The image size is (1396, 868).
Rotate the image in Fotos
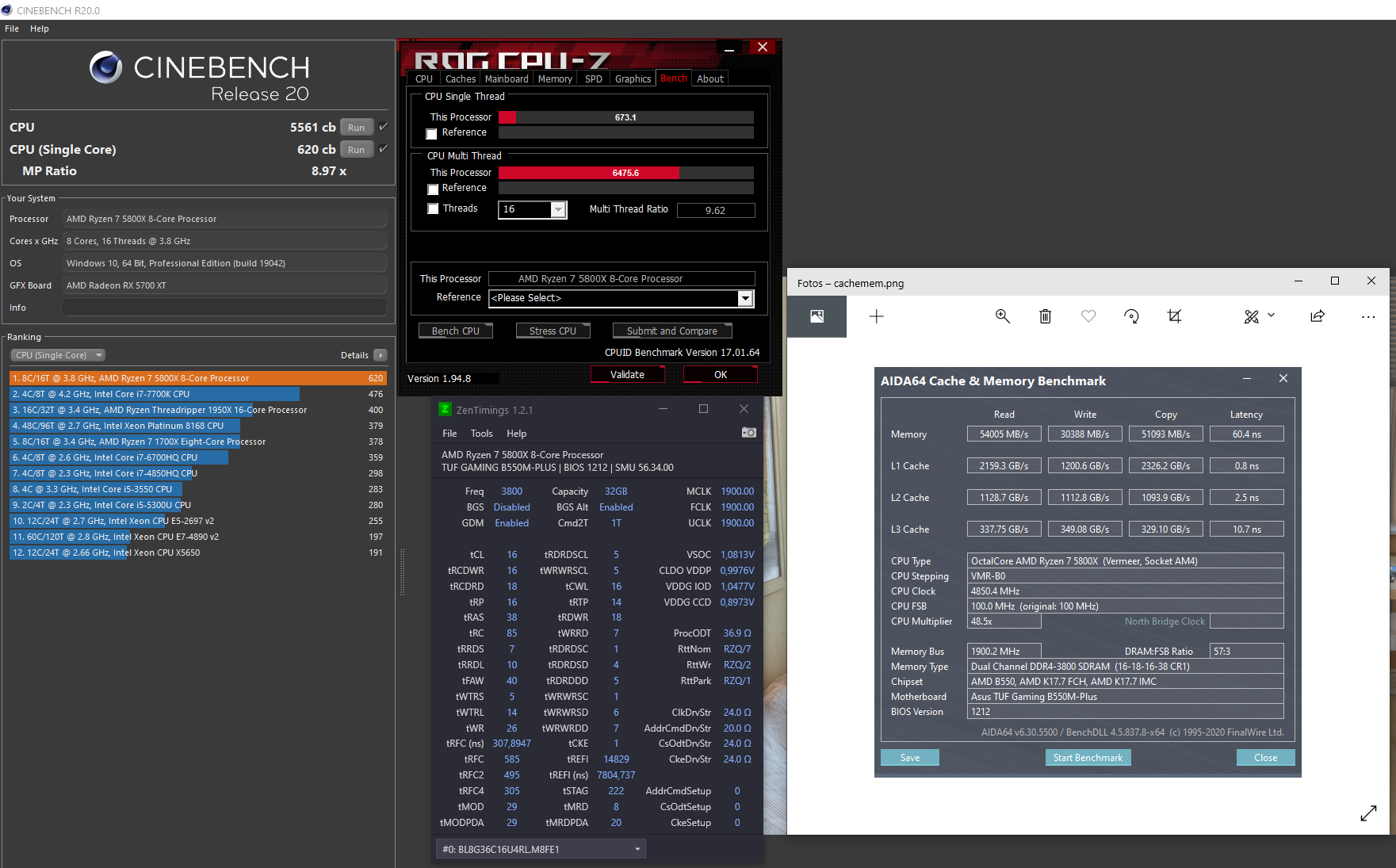pos(1131,316)
